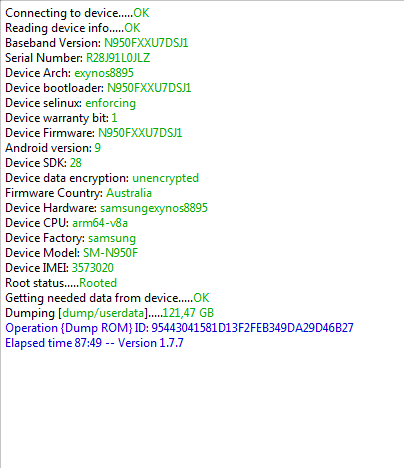
Task: Click the Device IMEI 3573020 number
Action: point(93,268)
